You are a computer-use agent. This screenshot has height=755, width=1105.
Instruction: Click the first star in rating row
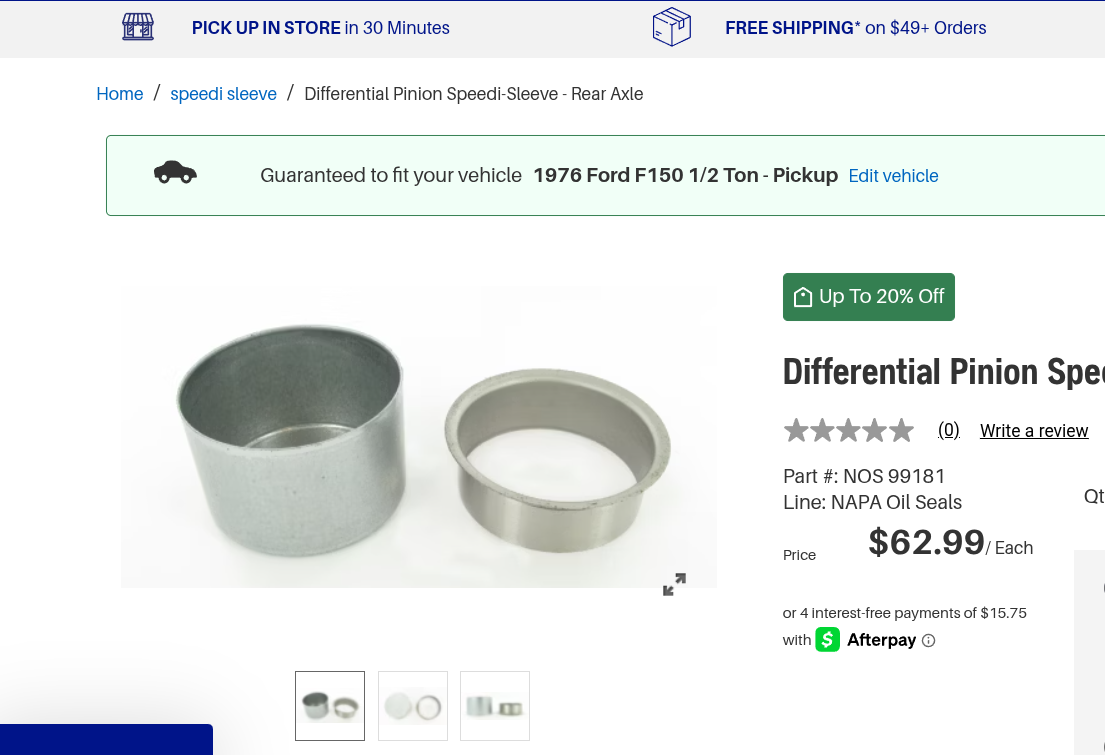click(796, 430)
